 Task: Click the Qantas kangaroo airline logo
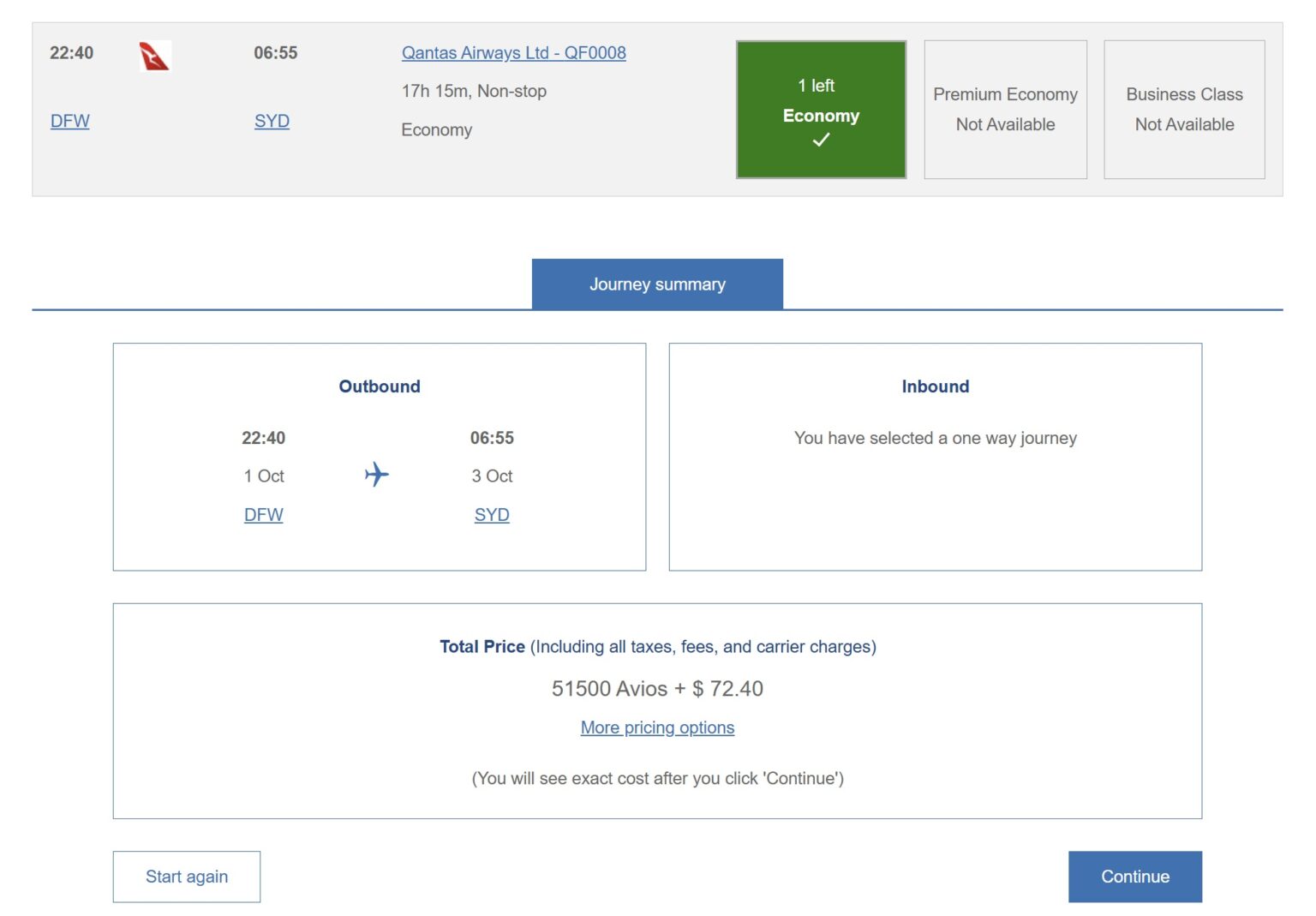tap(153, 57)
